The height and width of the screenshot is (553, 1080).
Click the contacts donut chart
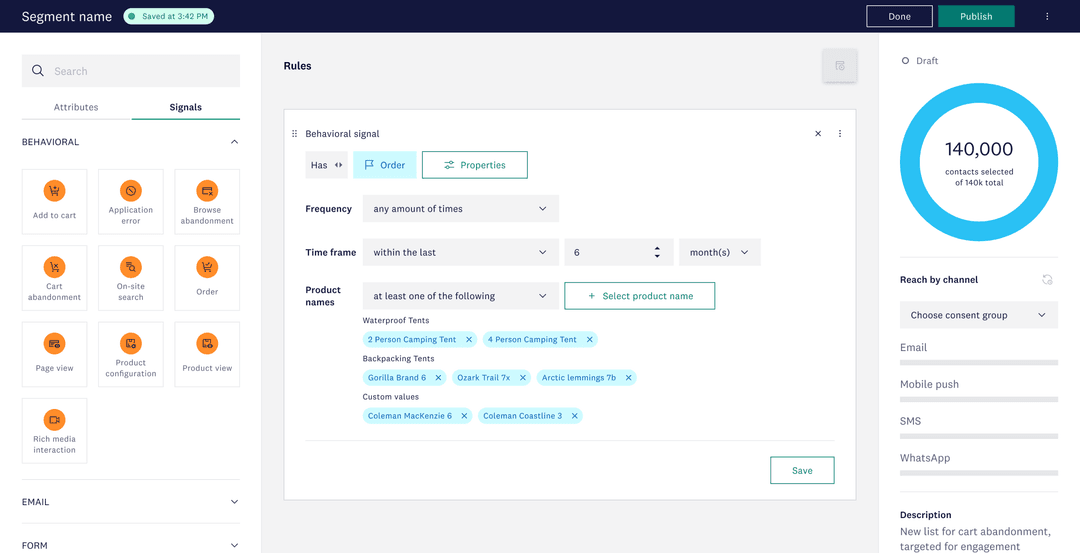[x=979, y=164]
